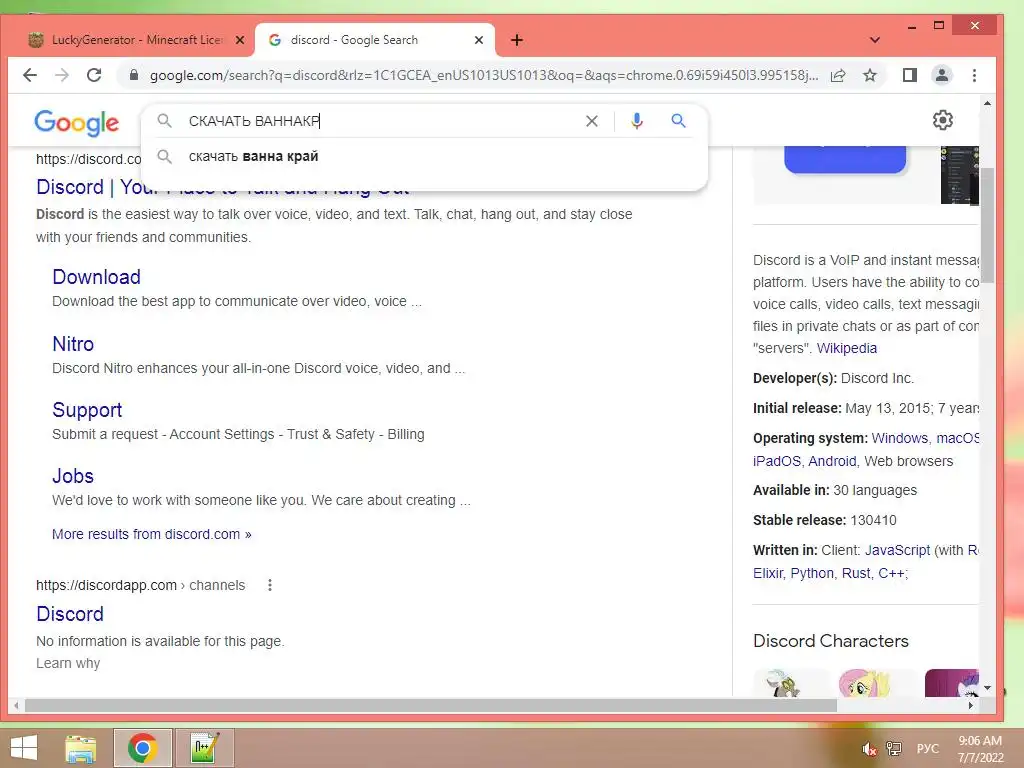Click the browser forward arrow
Screen dimensions: 1024x768
62,75
